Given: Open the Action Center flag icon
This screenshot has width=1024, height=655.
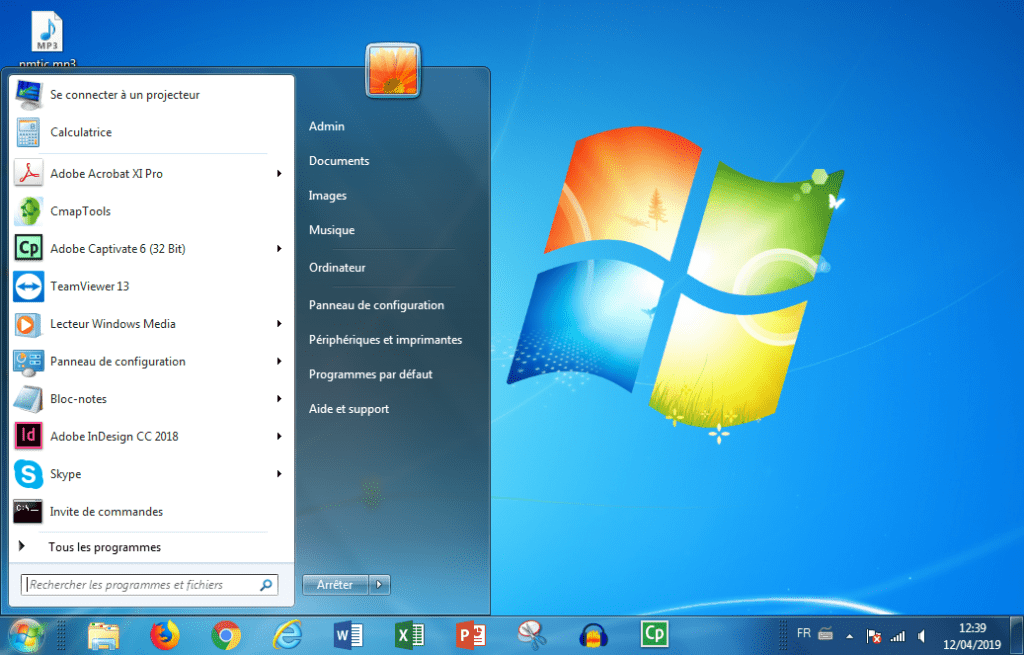Looking at the screenshot, I should (x=873, y=636).
